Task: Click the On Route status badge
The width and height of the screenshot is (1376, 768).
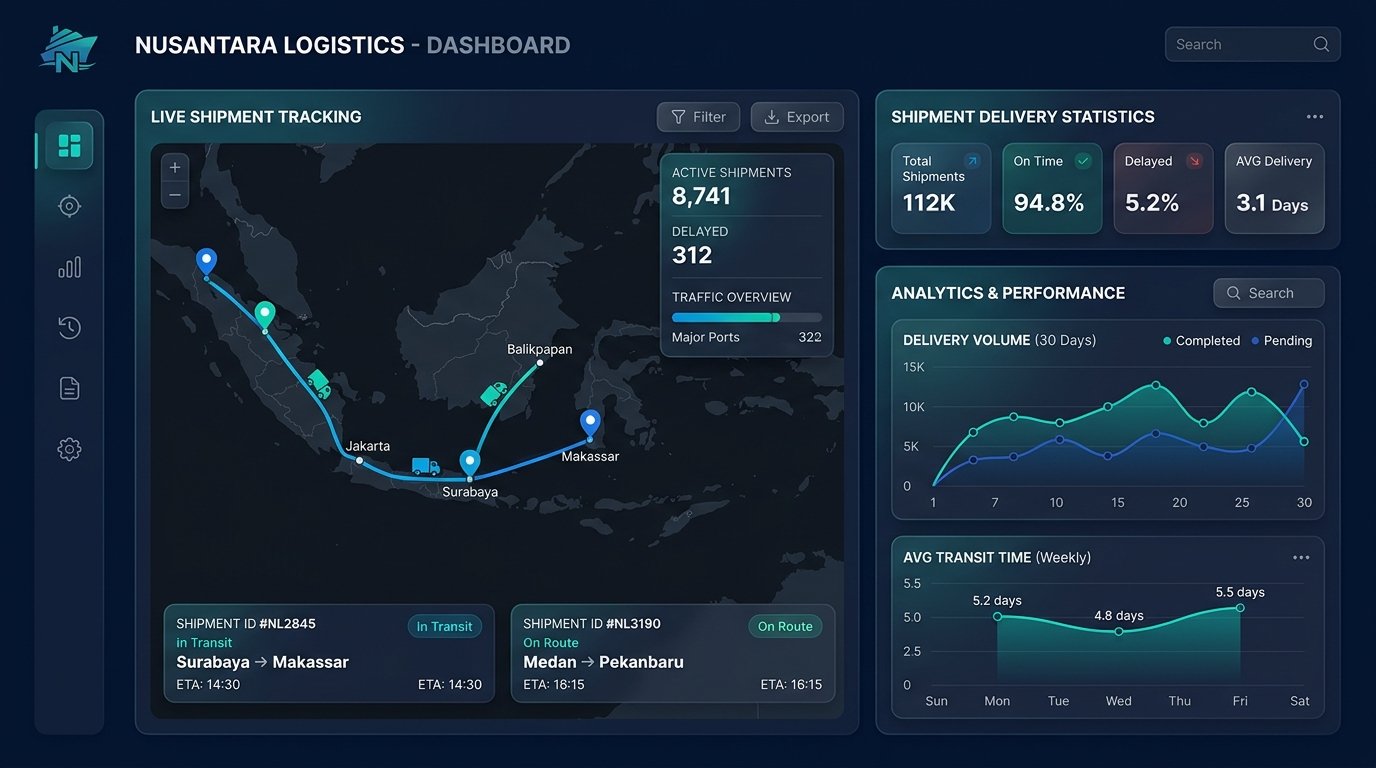Action: click(x=785, y=626)
